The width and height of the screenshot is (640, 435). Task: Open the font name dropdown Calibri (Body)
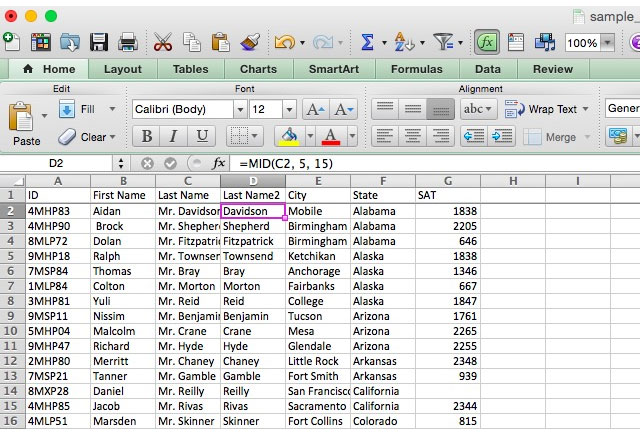(x=240, y=109)
